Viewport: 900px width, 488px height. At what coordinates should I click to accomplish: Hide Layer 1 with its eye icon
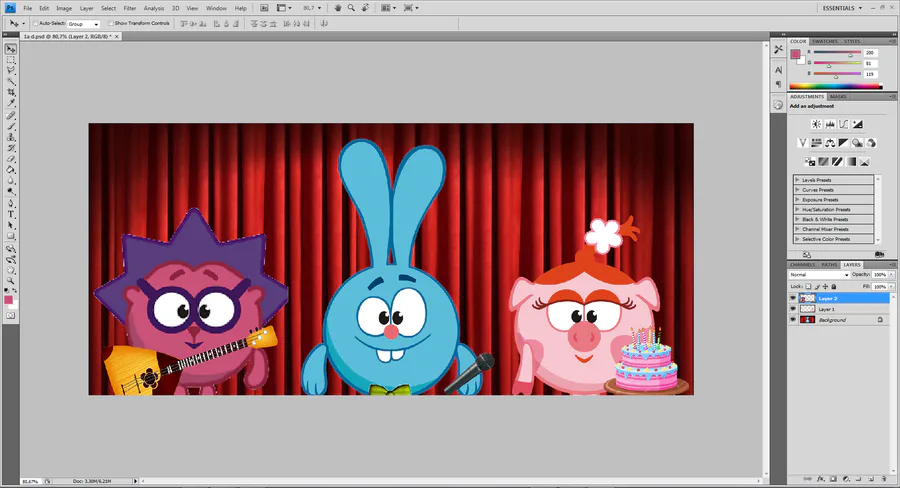pos(793,309)
